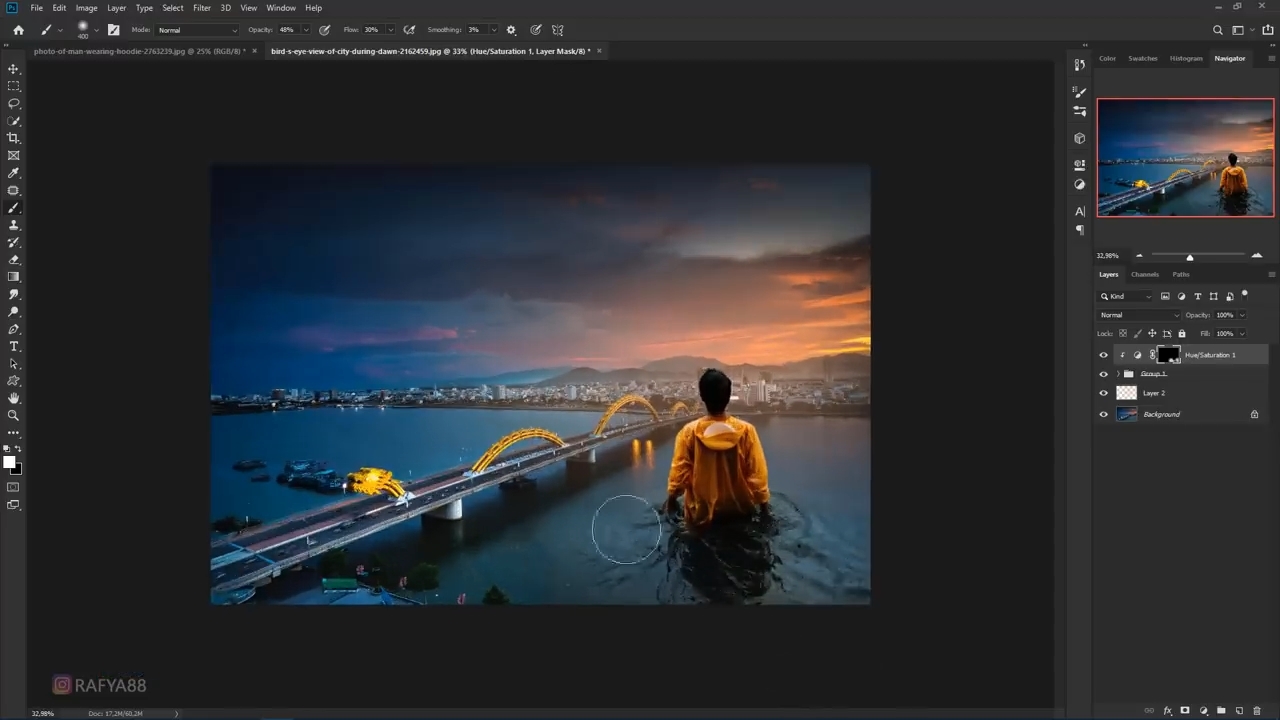Open smoothing options gear icon
This screenshot has width=1280, height=720.
512,30
